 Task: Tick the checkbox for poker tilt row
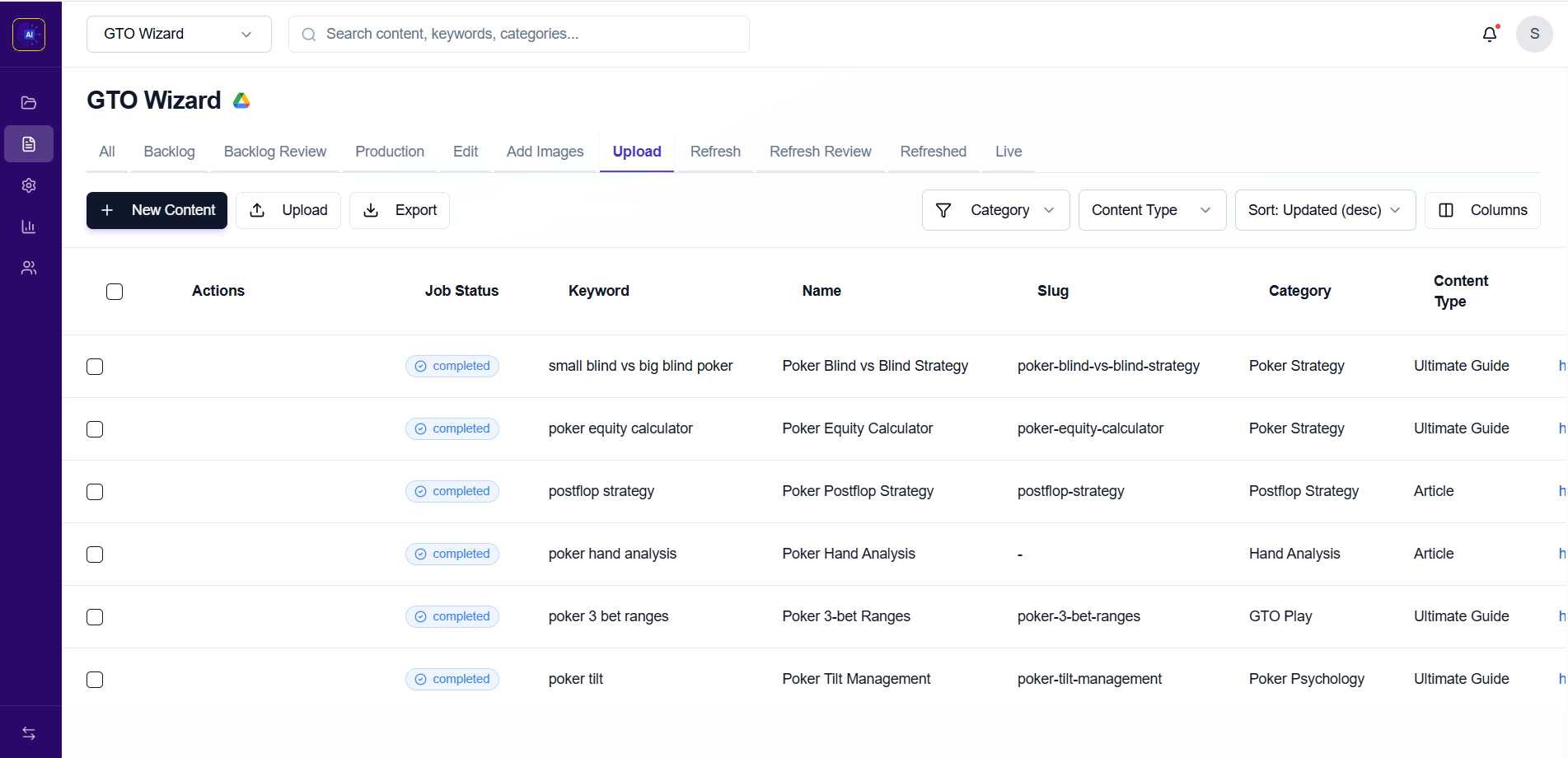tap(95, 680)
